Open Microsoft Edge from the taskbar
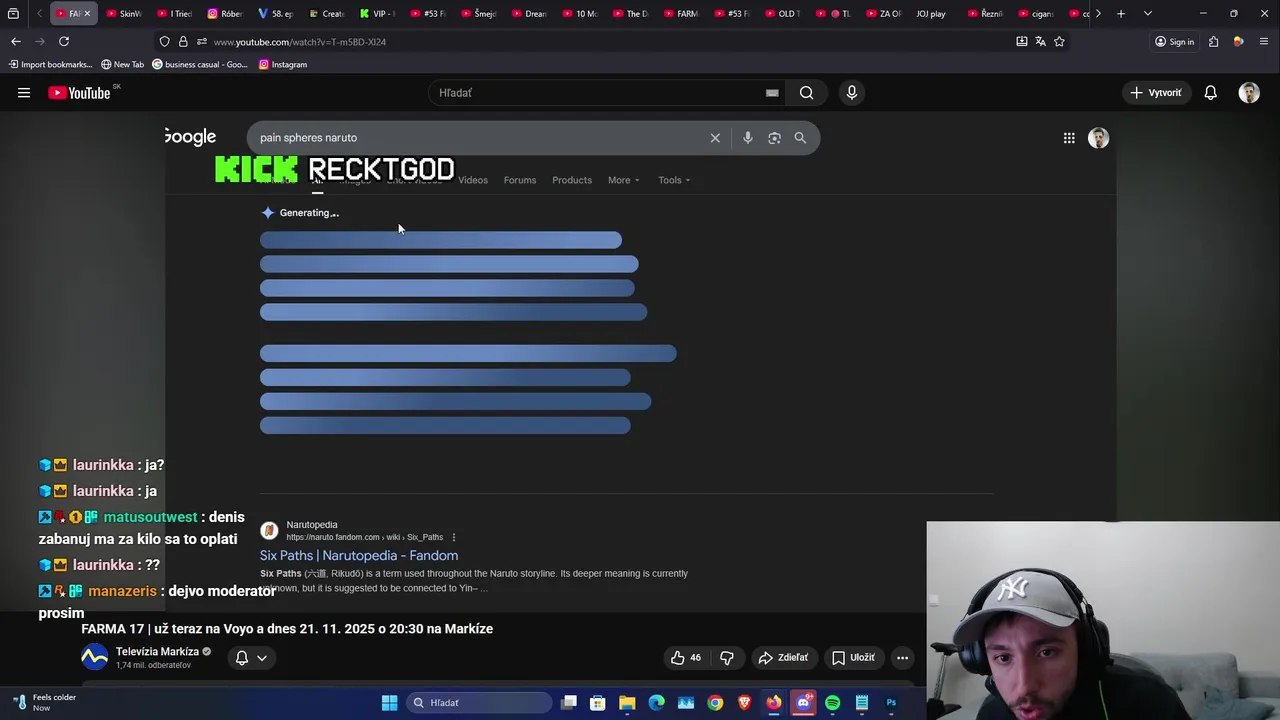This screenshot has height=720, width=1280. pos(656,703)
